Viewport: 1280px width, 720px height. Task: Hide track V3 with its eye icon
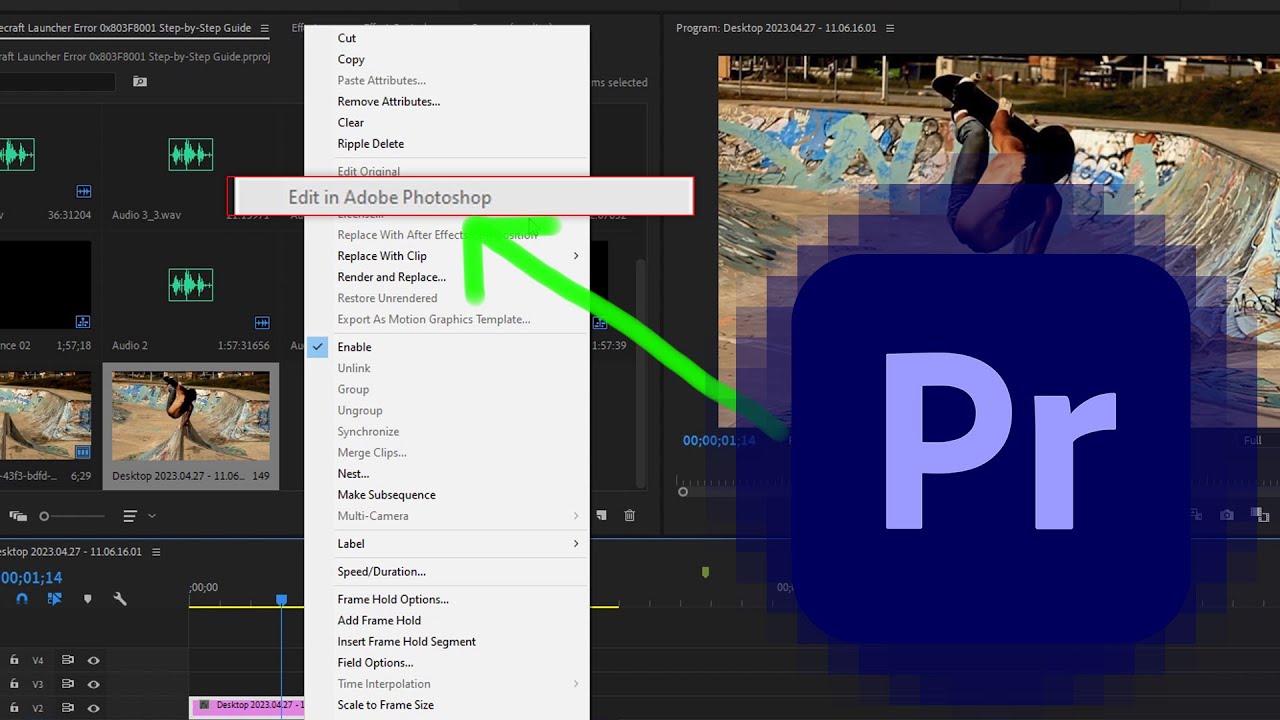pyautogui.click(x=93, y=684)
